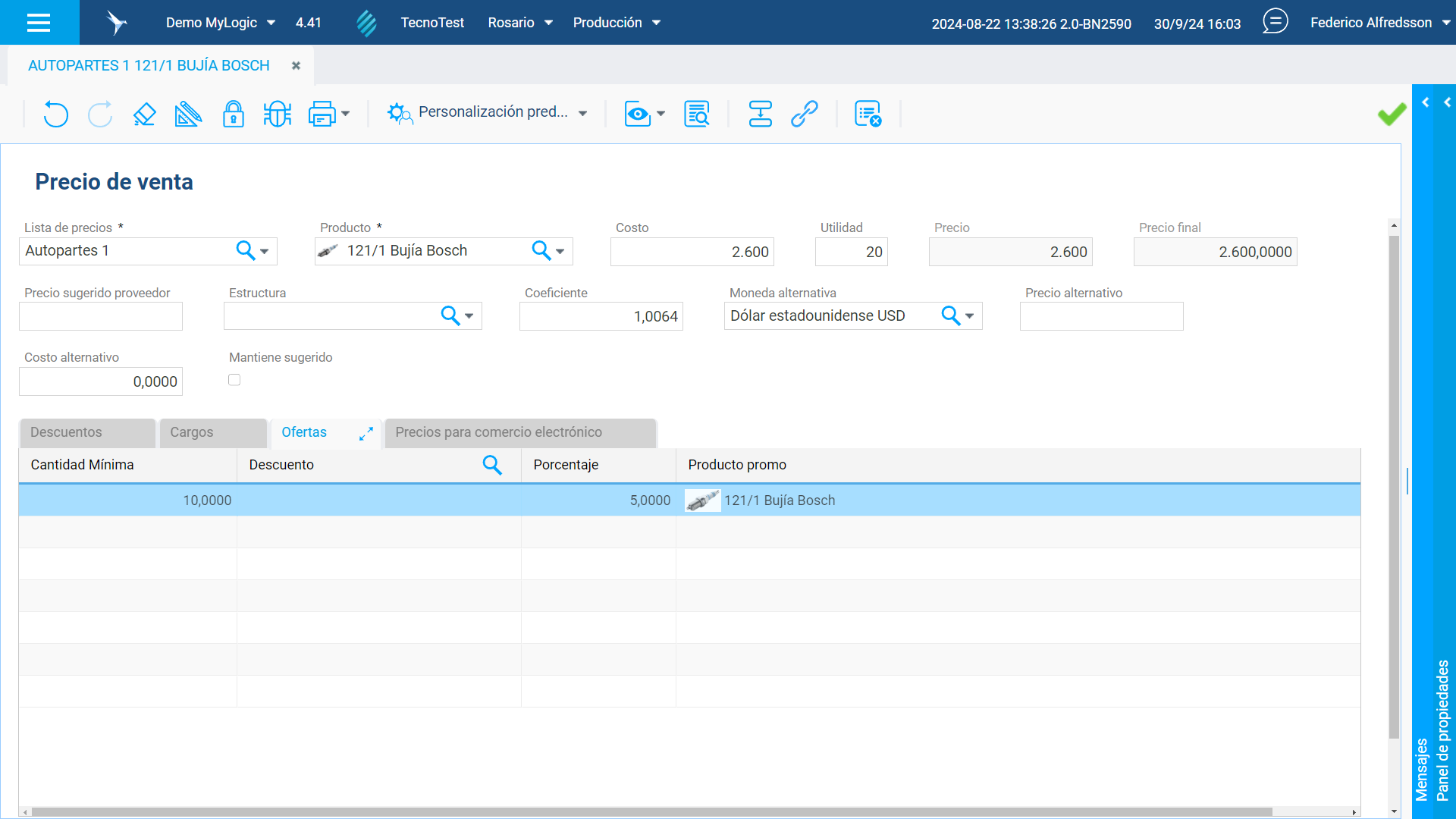The width and height of the screenshot is (1456, 819).
Task: Open the Rosario branch dropdown
Action: (520, 23)
